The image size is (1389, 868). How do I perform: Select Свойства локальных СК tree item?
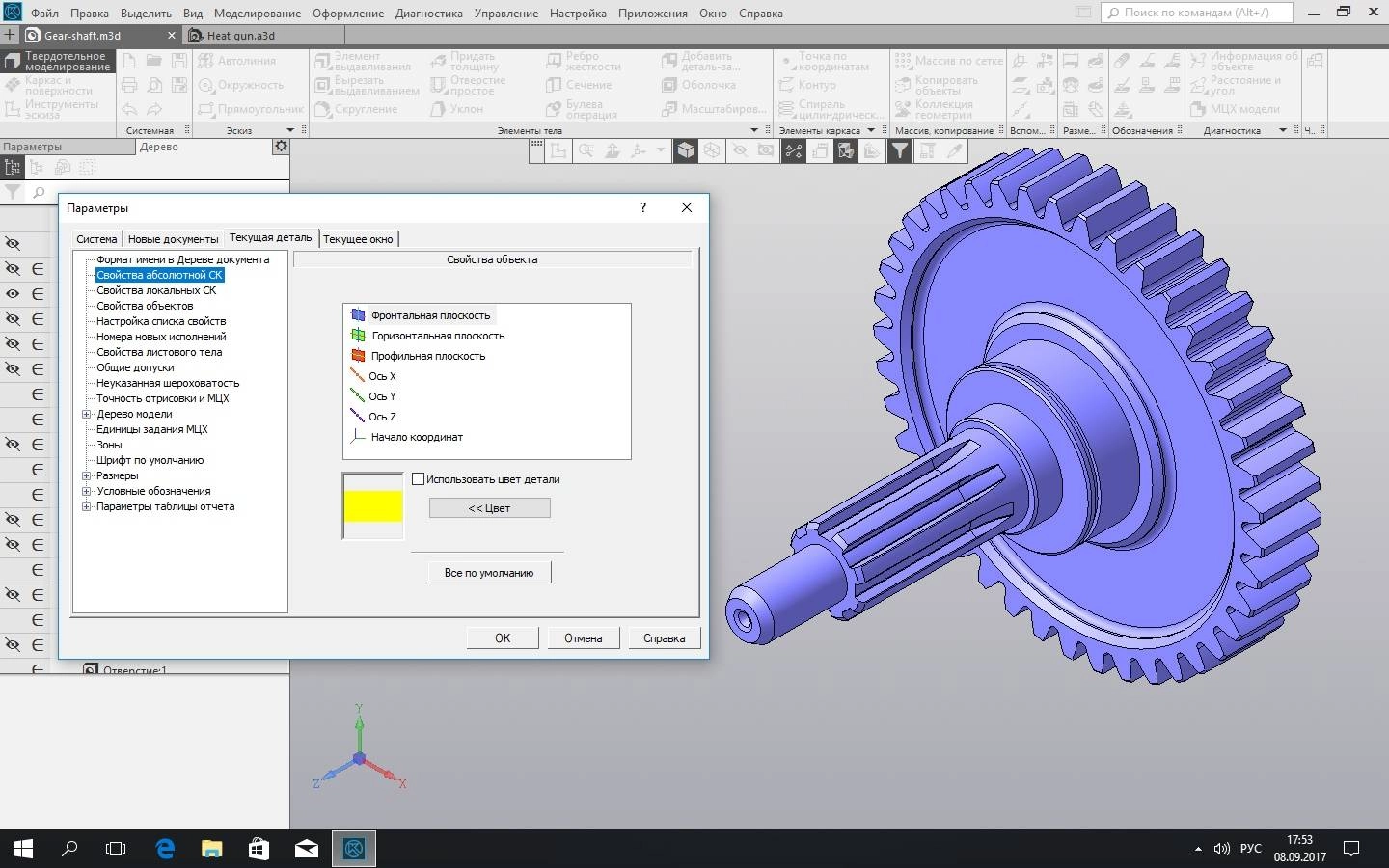[156, 290]
